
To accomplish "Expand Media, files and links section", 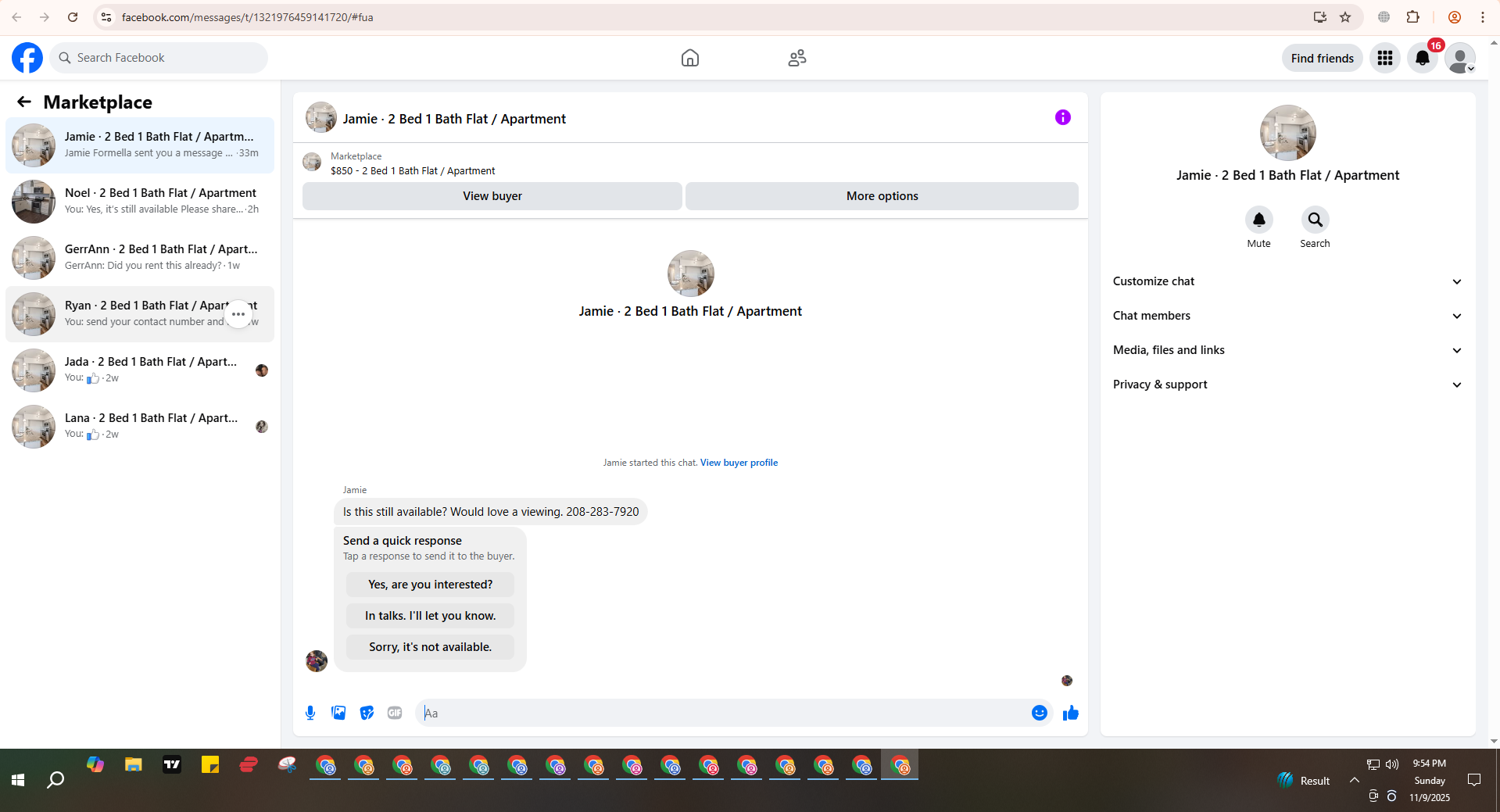I will point(1288,350).
